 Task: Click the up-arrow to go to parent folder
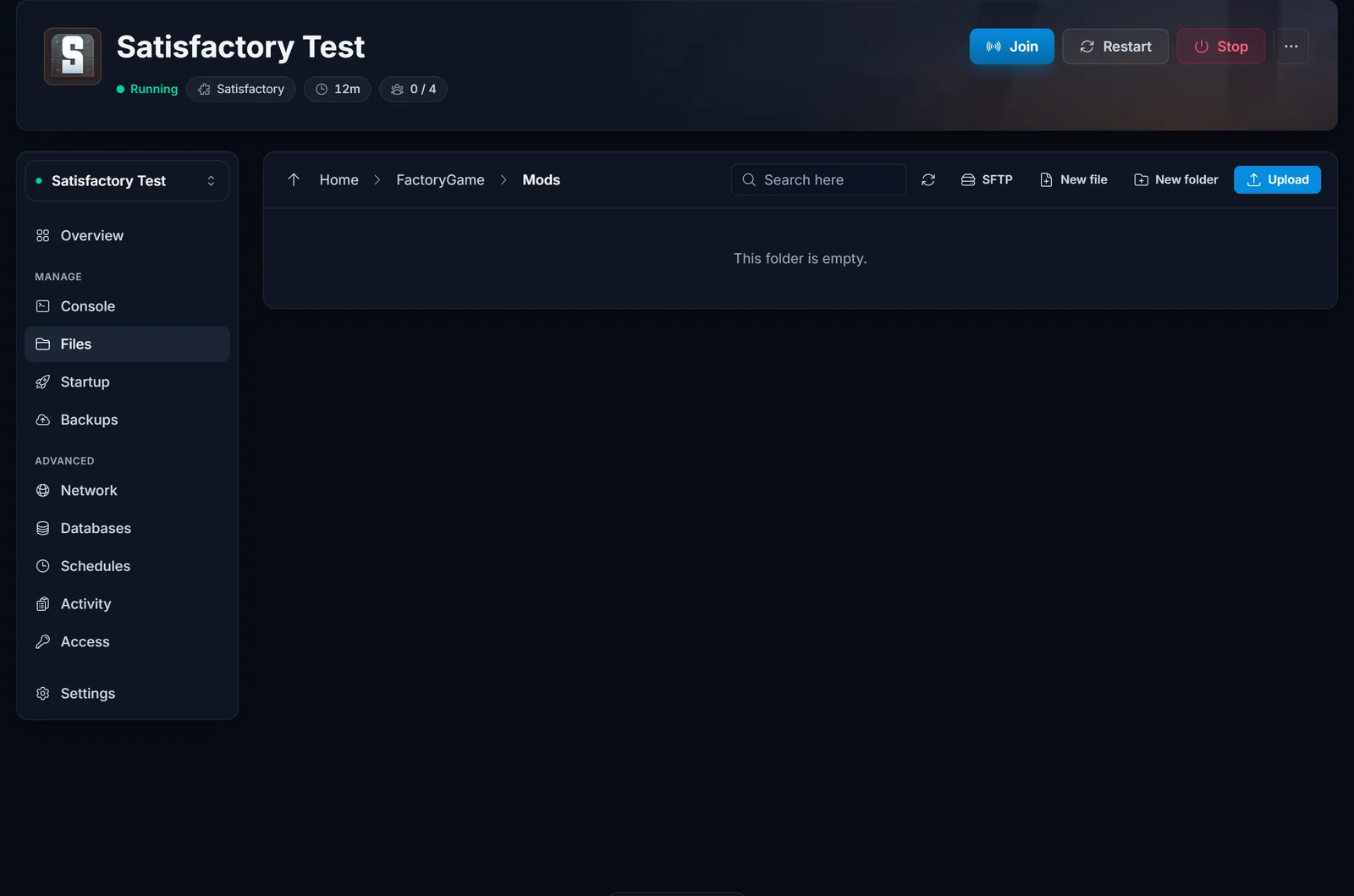click(x=294, y=179)
